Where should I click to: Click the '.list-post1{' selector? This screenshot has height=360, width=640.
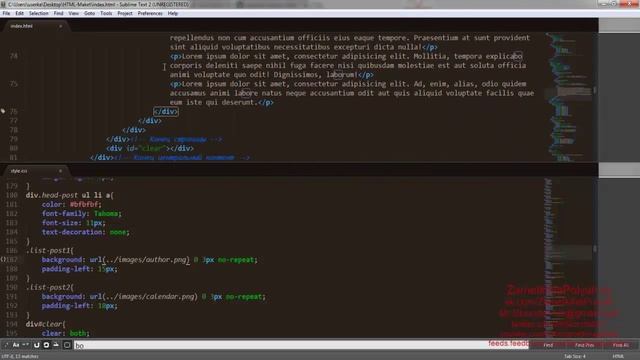(x=50, y=250)
